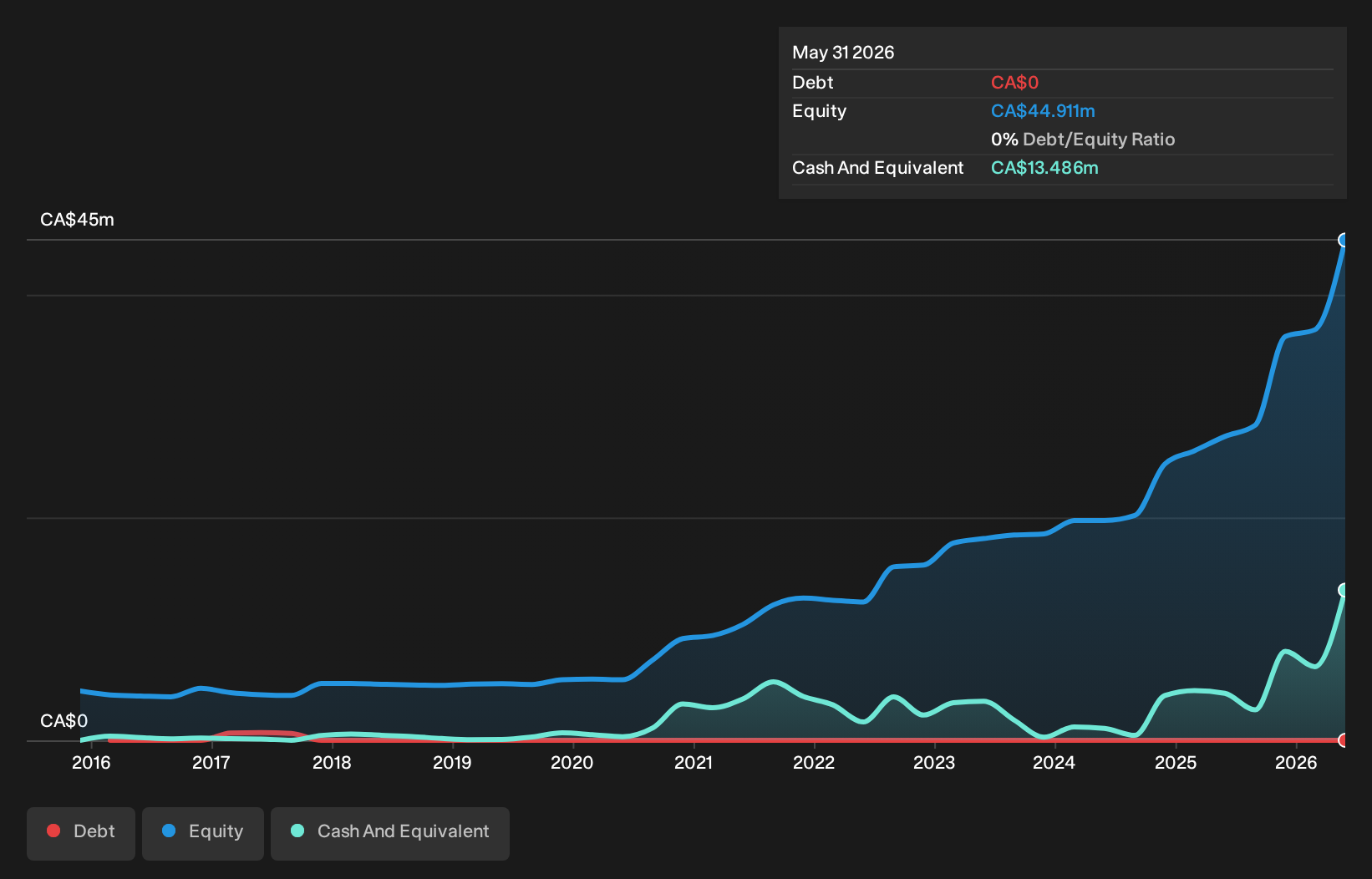Screen dimensions: 1372x879
Task: Click the 2022 x-axis label
Action: [814, 762]
